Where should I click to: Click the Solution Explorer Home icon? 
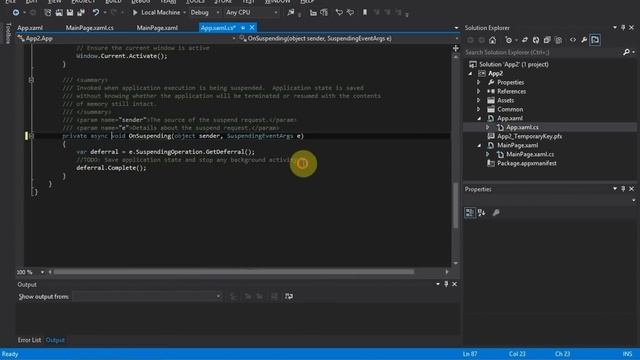(x=493, y=40)
